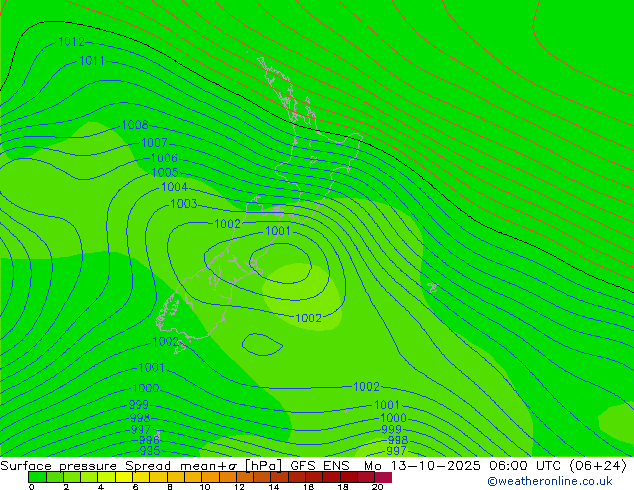Click the "[hPa]" unit text
This screenshot has height=490, width=634.
(x=263, y=466)
